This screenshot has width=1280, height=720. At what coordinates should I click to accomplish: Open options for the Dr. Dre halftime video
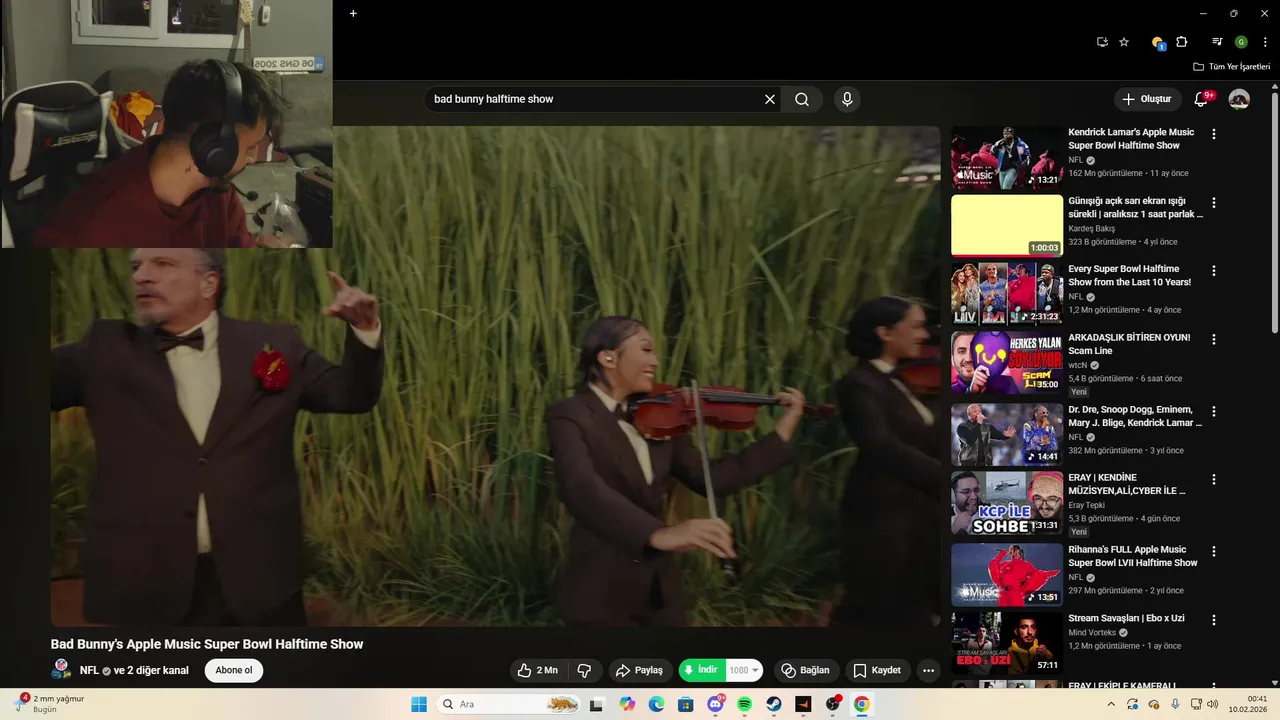1214,411
